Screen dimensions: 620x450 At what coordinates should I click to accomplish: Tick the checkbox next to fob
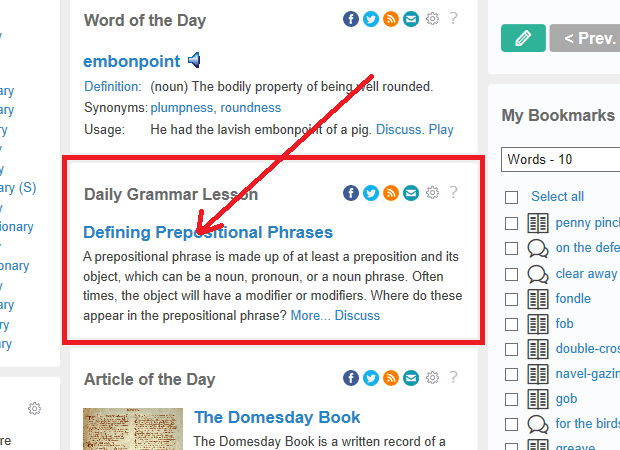511,324
